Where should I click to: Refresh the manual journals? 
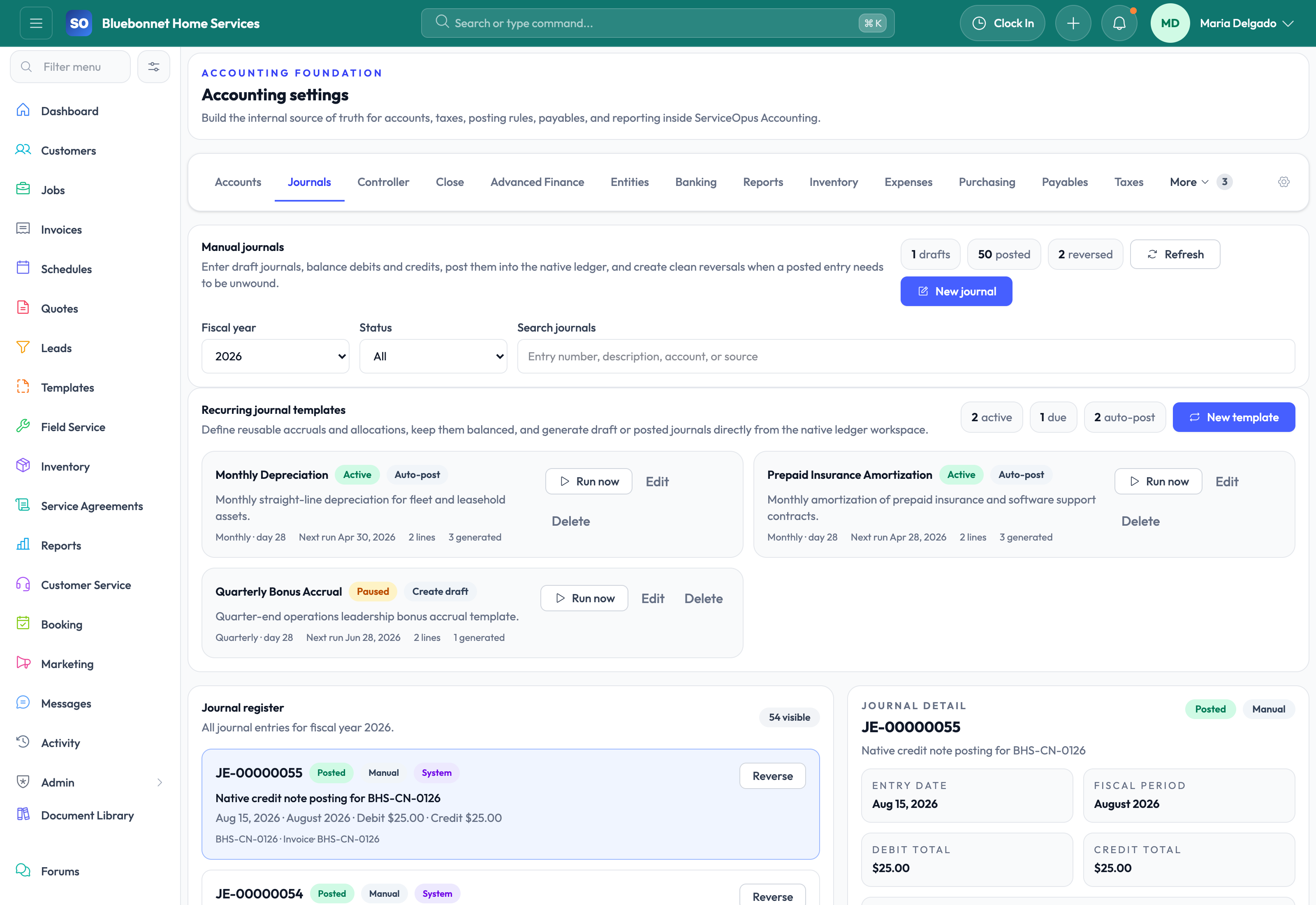[1175, 255]
